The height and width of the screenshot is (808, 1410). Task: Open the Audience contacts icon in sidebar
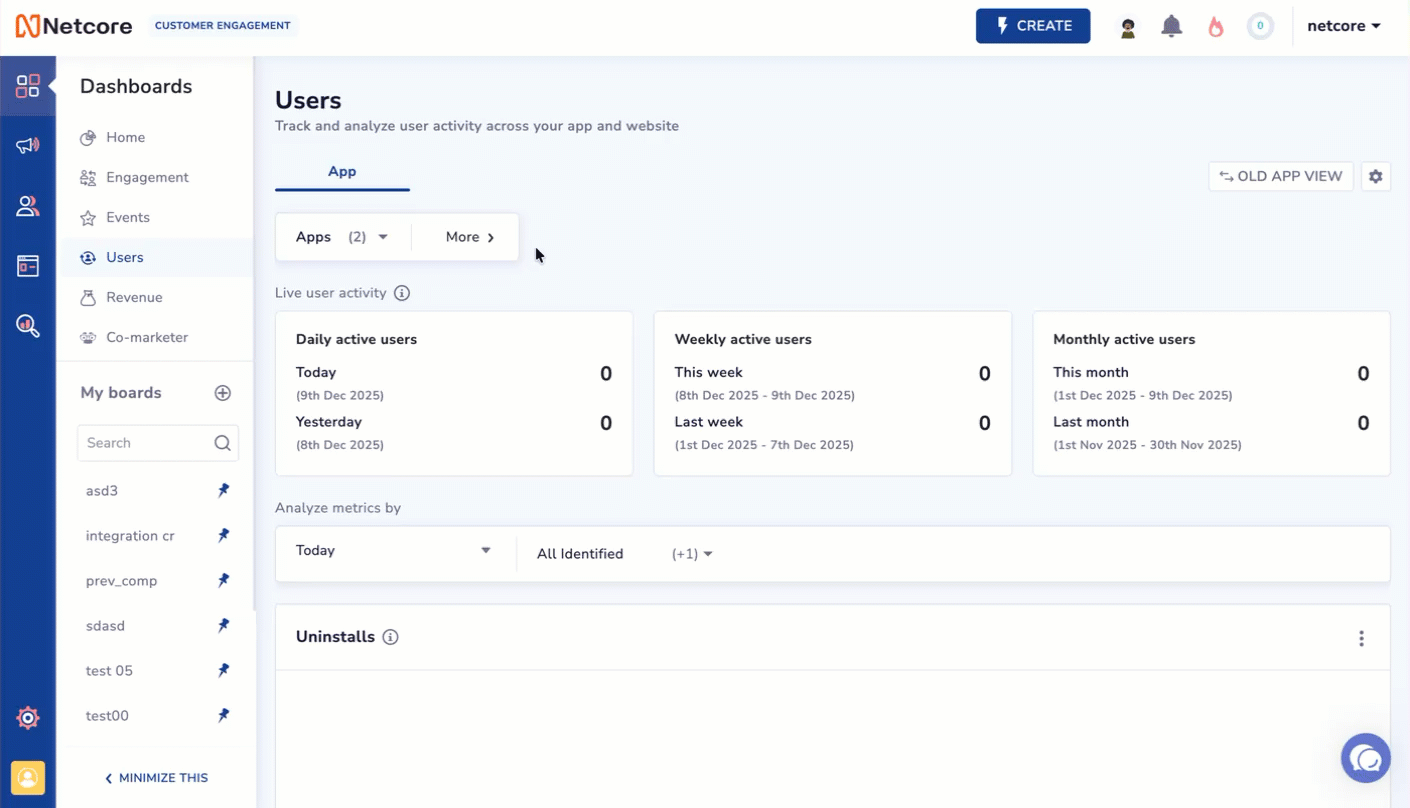(28, 205)
